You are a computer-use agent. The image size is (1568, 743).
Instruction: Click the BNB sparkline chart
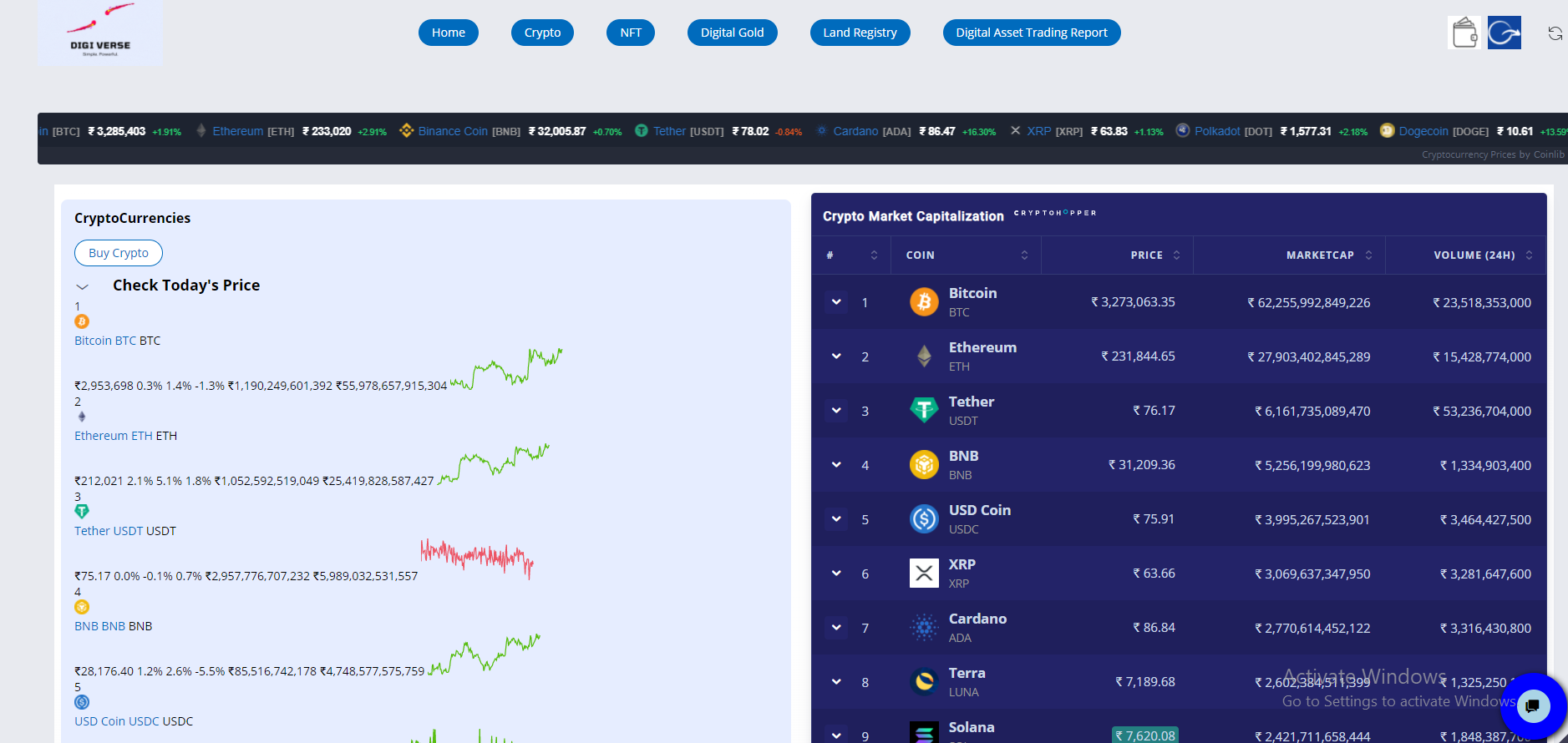coord(485,654)
